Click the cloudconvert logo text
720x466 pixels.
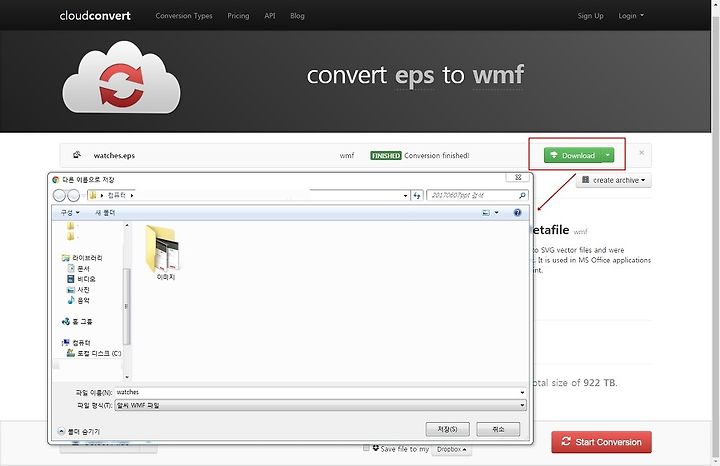click(95, 16)
